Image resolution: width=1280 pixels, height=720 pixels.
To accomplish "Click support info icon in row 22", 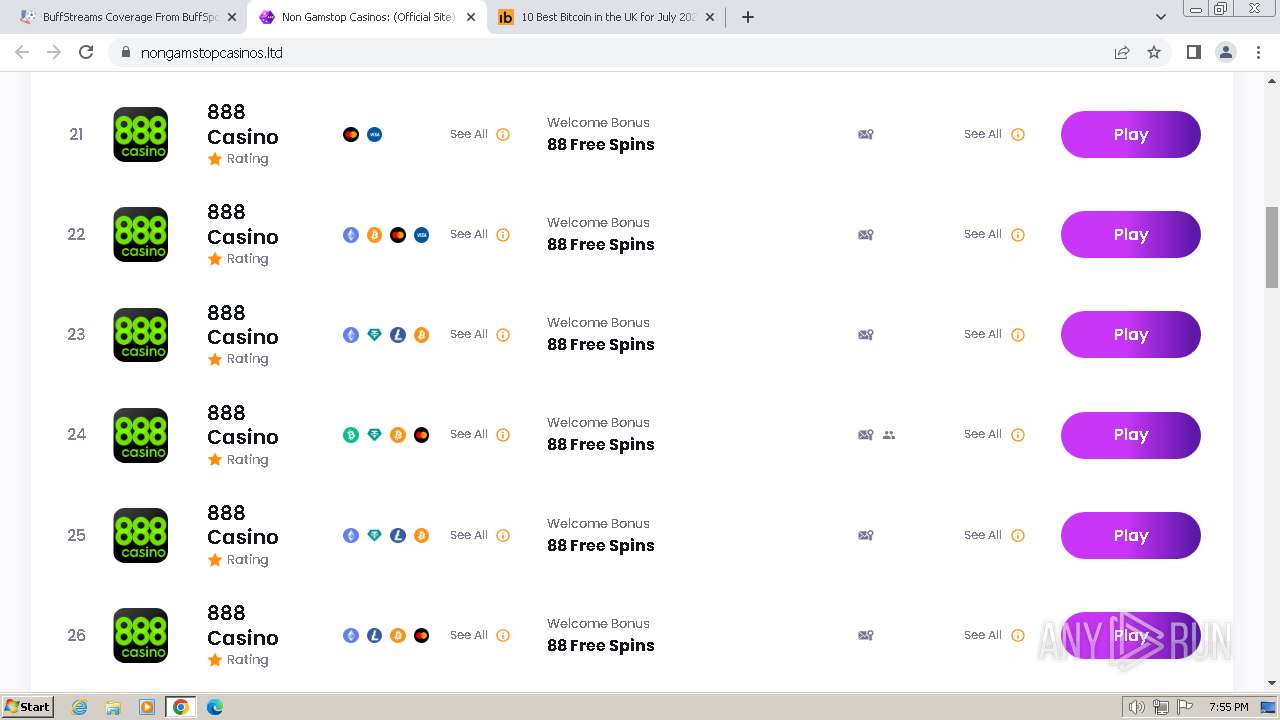I will coord(1018,235).
